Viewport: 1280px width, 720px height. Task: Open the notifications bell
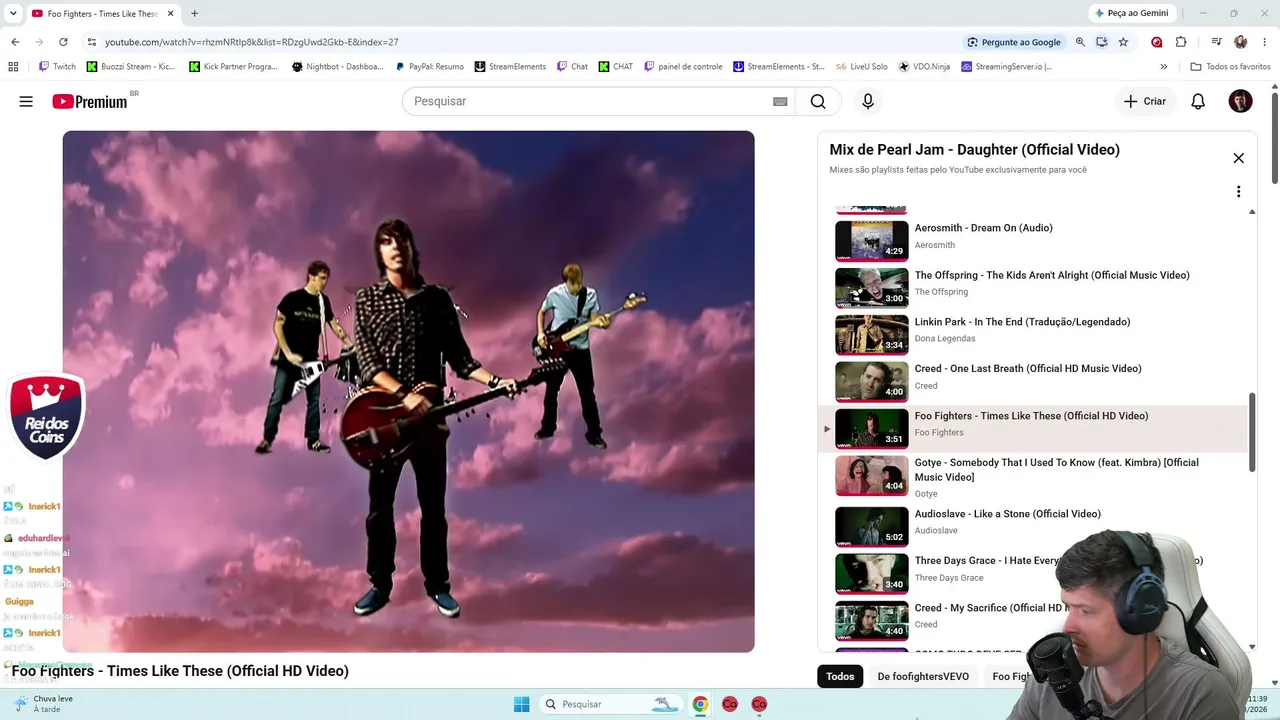tap(1198, 101)
